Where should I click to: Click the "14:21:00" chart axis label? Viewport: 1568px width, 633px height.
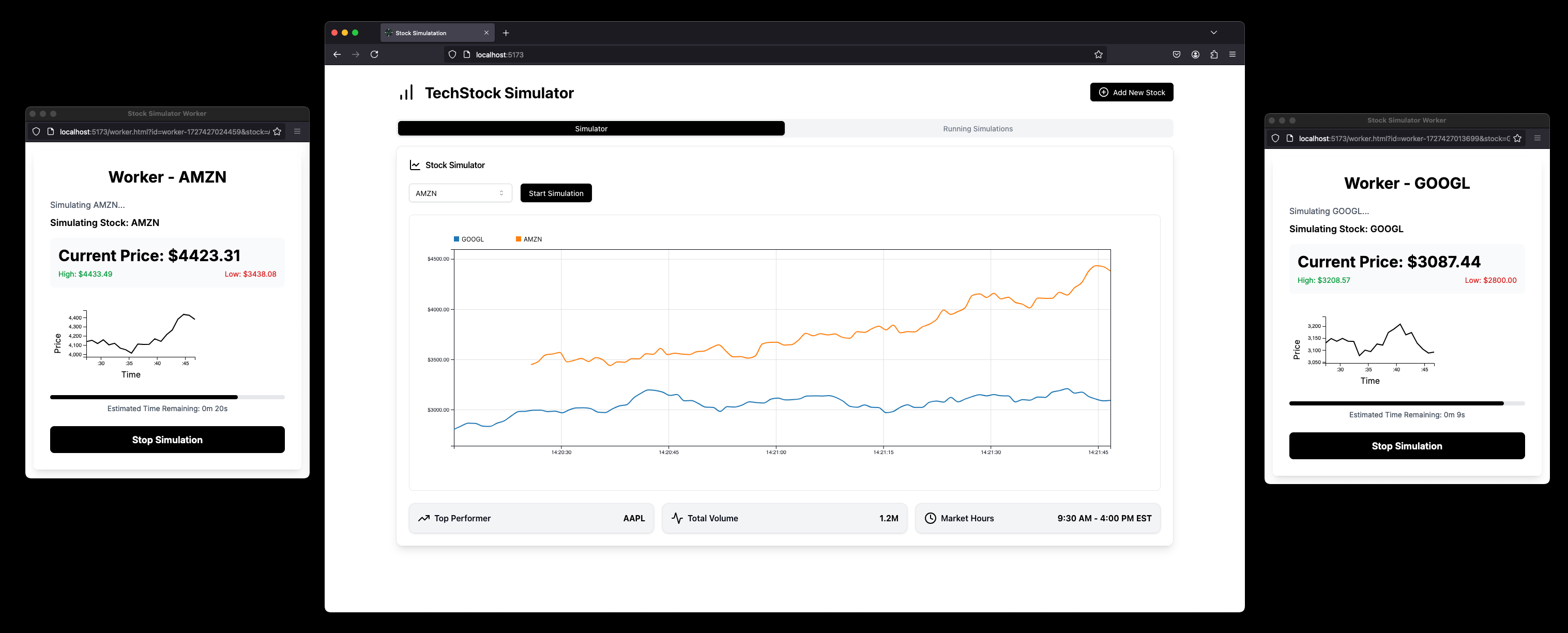click(776, 452)
